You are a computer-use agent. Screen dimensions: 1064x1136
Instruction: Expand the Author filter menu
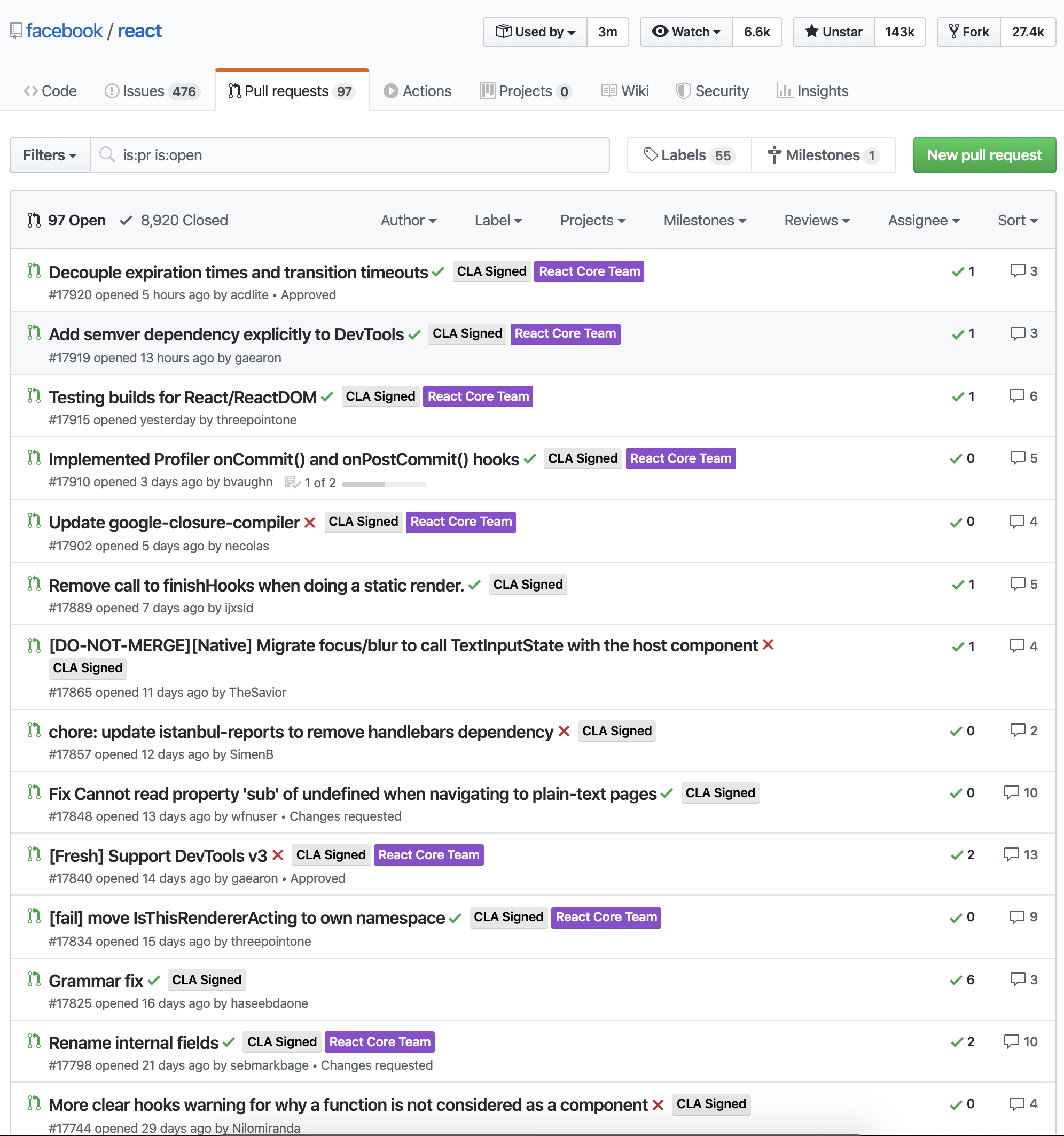(408, 221)
